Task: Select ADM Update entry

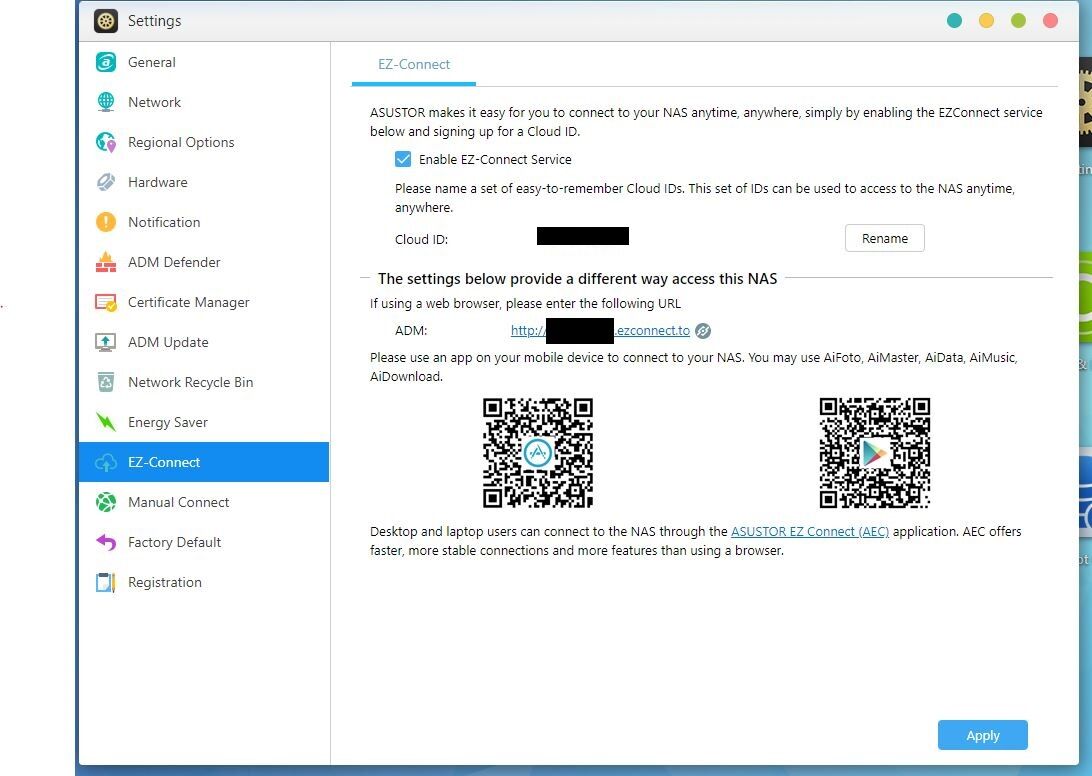Action: click(204, 342)
